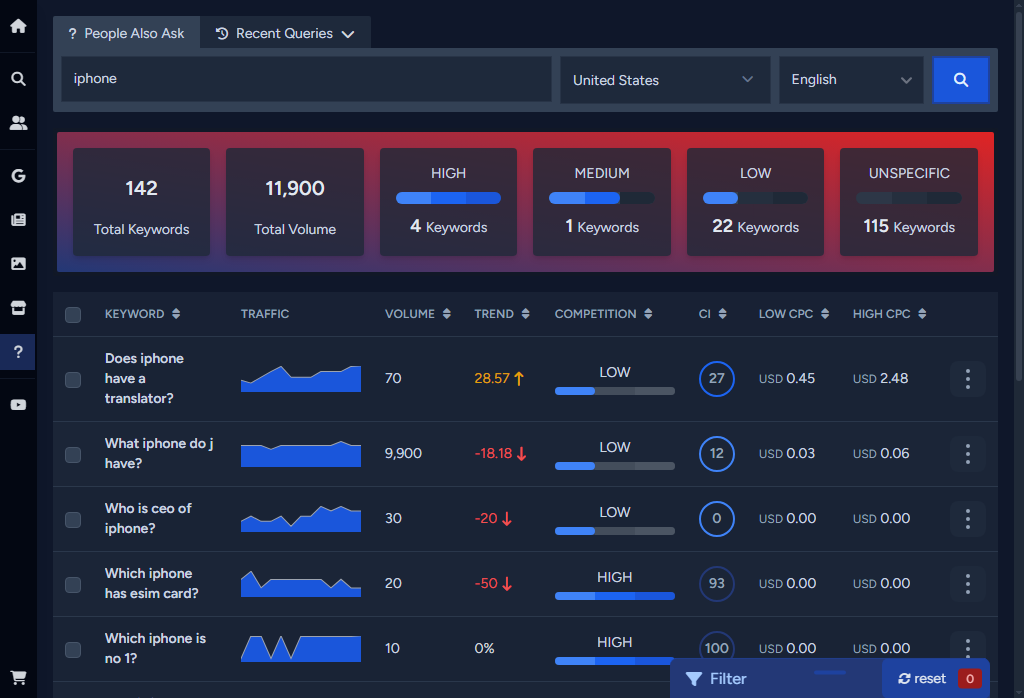Click keyword 'What iphone do j have?'
Viewport: 1024px width, 698px height.
point(159,454)
